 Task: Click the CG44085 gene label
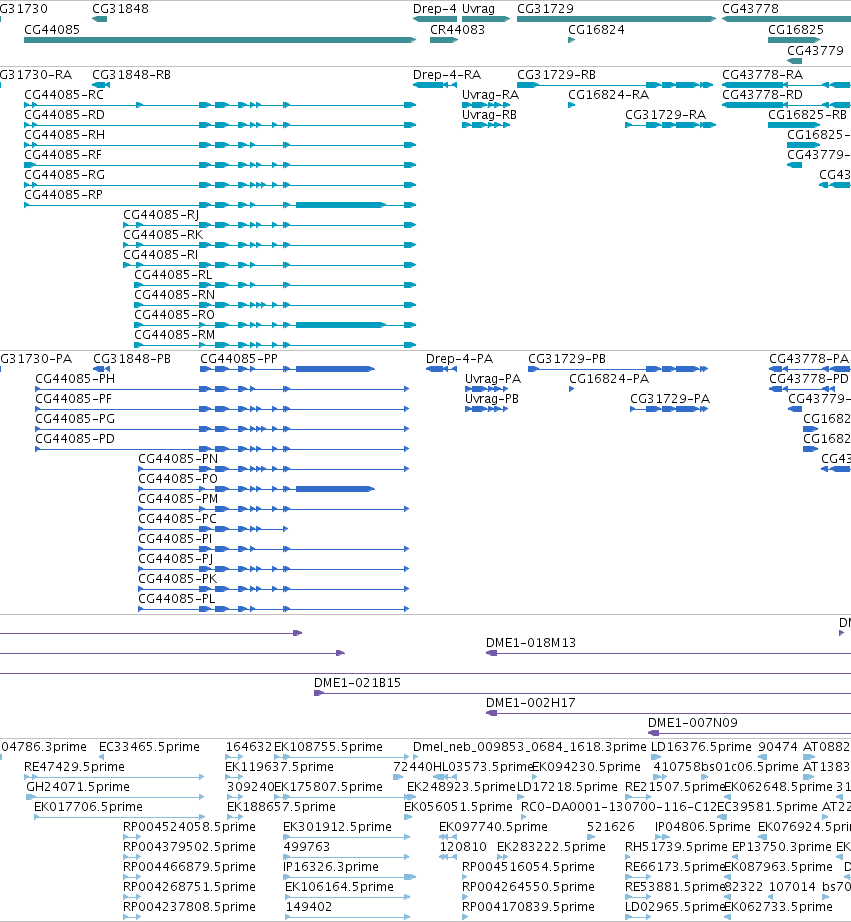pyautogui.click(x=52, y=29)
